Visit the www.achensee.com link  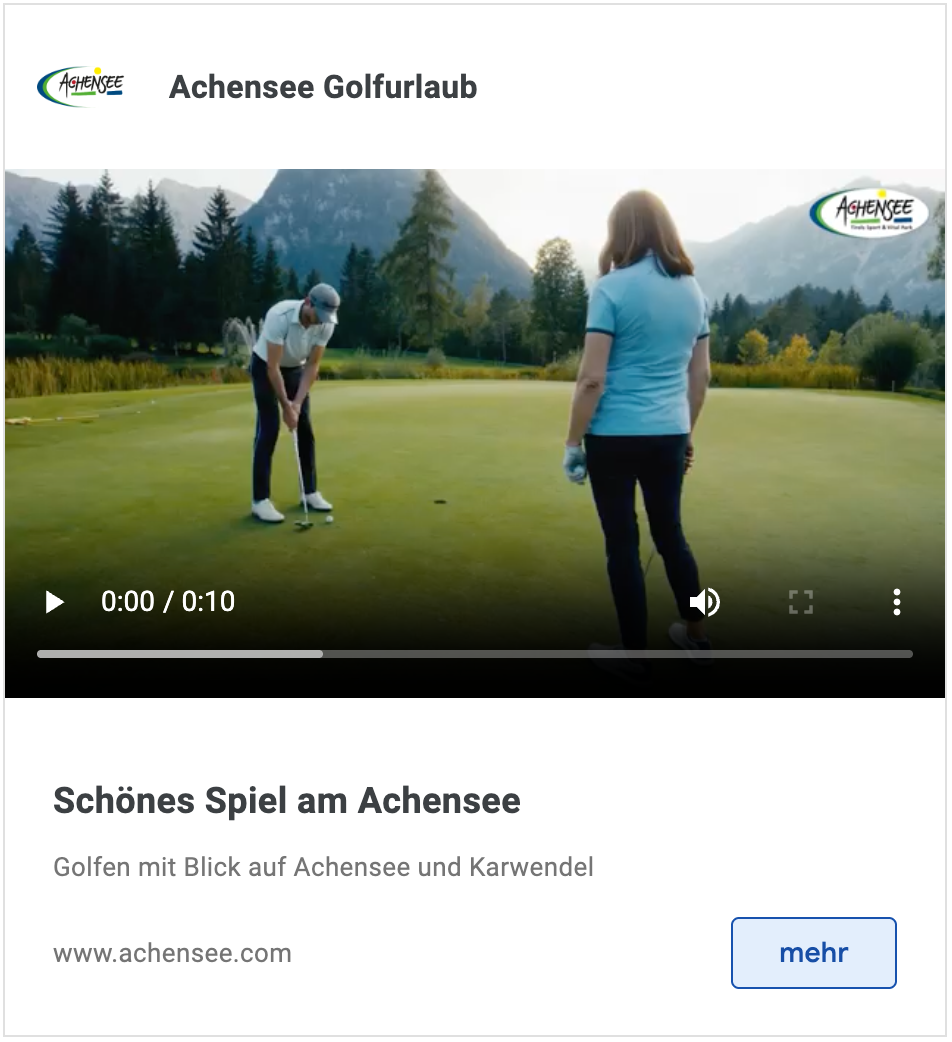172,953
